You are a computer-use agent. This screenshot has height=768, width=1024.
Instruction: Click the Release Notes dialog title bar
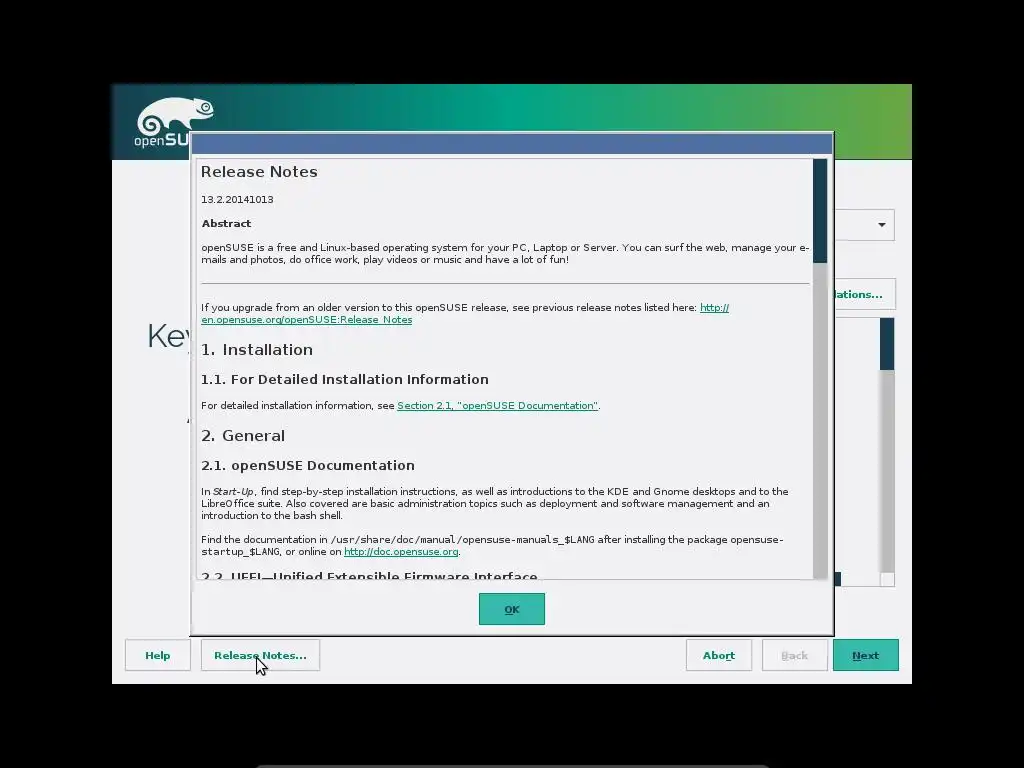[511, 144]
